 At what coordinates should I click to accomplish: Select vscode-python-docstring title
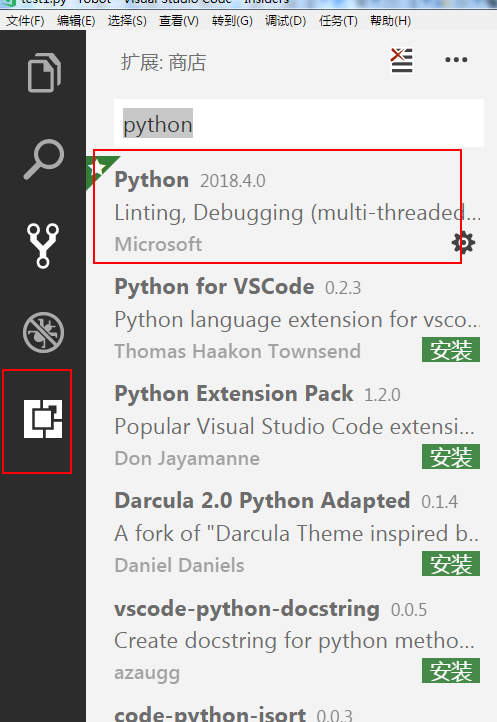point(247,609)
